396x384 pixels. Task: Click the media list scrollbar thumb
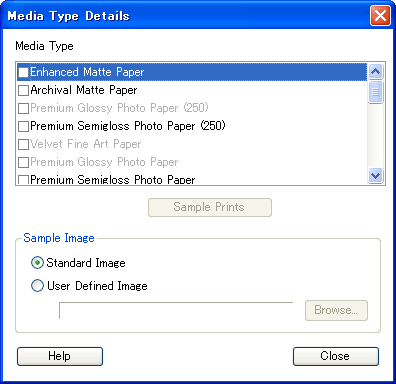point(376,92)
